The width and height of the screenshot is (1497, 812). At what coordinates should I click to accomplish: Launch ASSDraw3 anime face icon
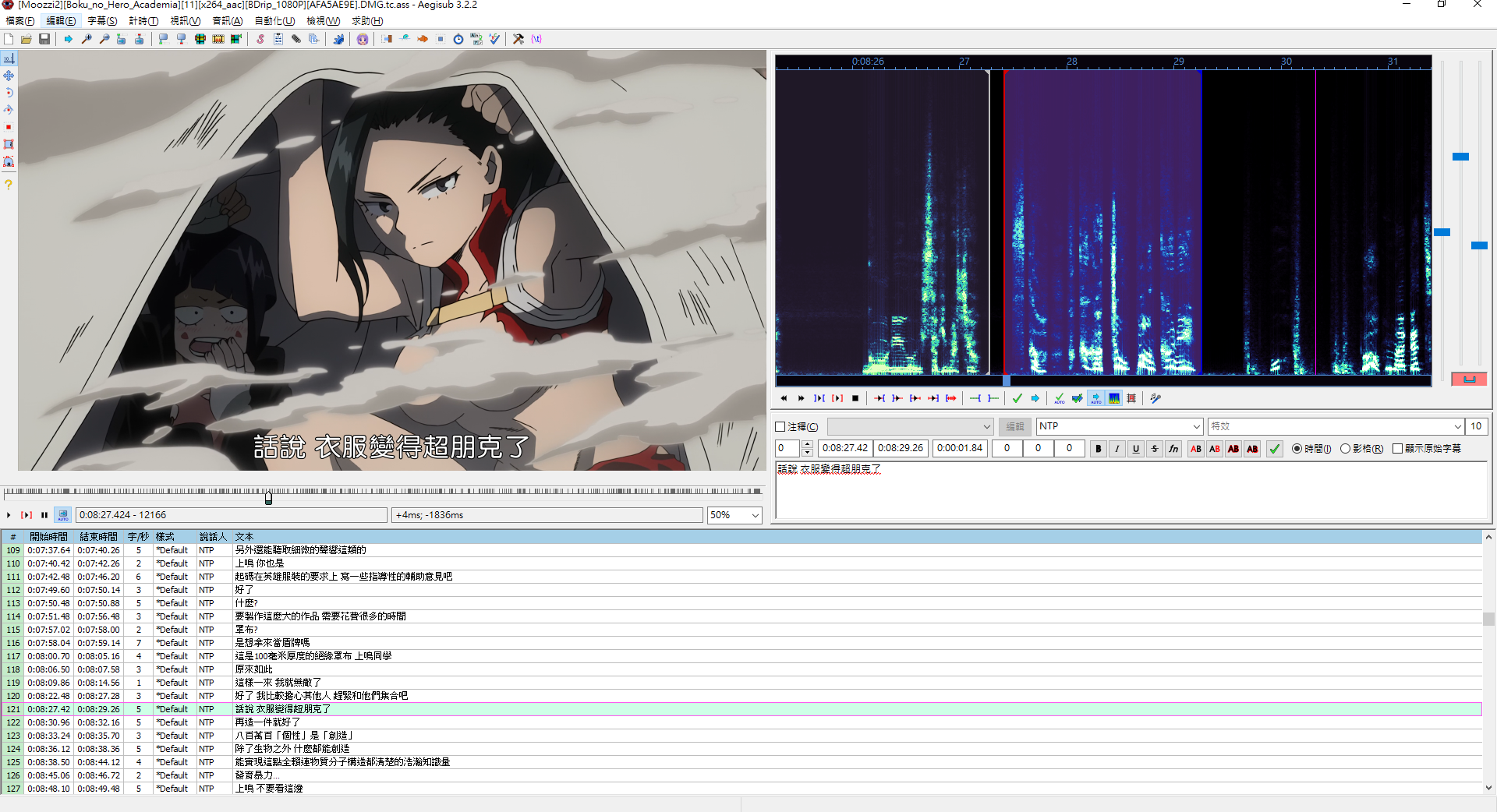363,39
